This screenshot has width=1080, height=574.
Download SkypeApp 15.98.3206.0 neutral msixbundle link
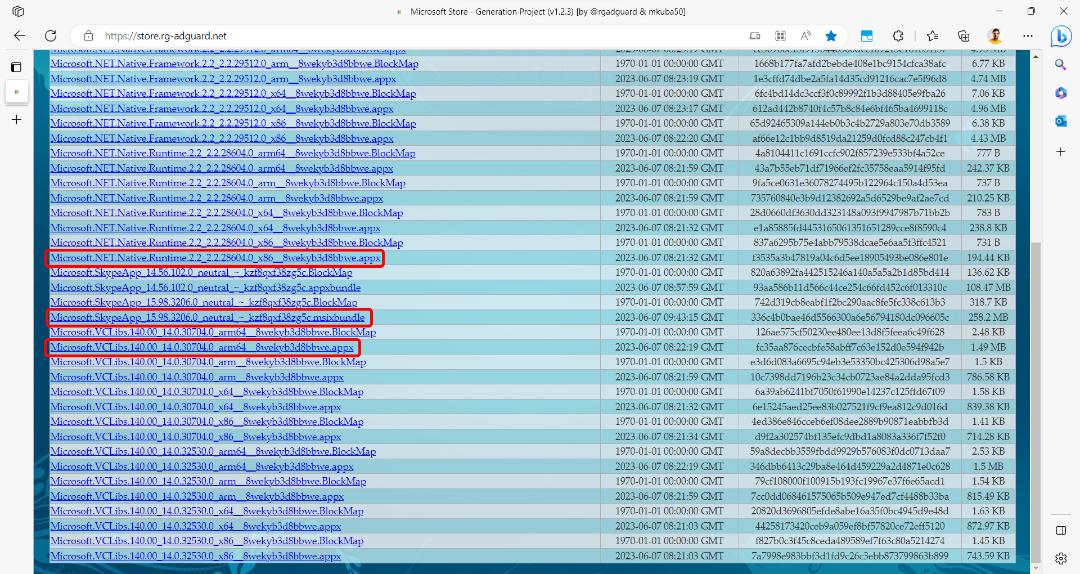tap(207, 318)
